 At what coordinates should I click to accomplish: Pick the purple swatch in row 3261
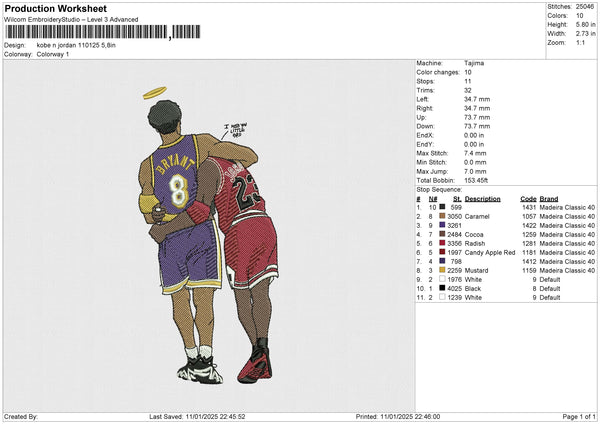[x=442, y=225]
